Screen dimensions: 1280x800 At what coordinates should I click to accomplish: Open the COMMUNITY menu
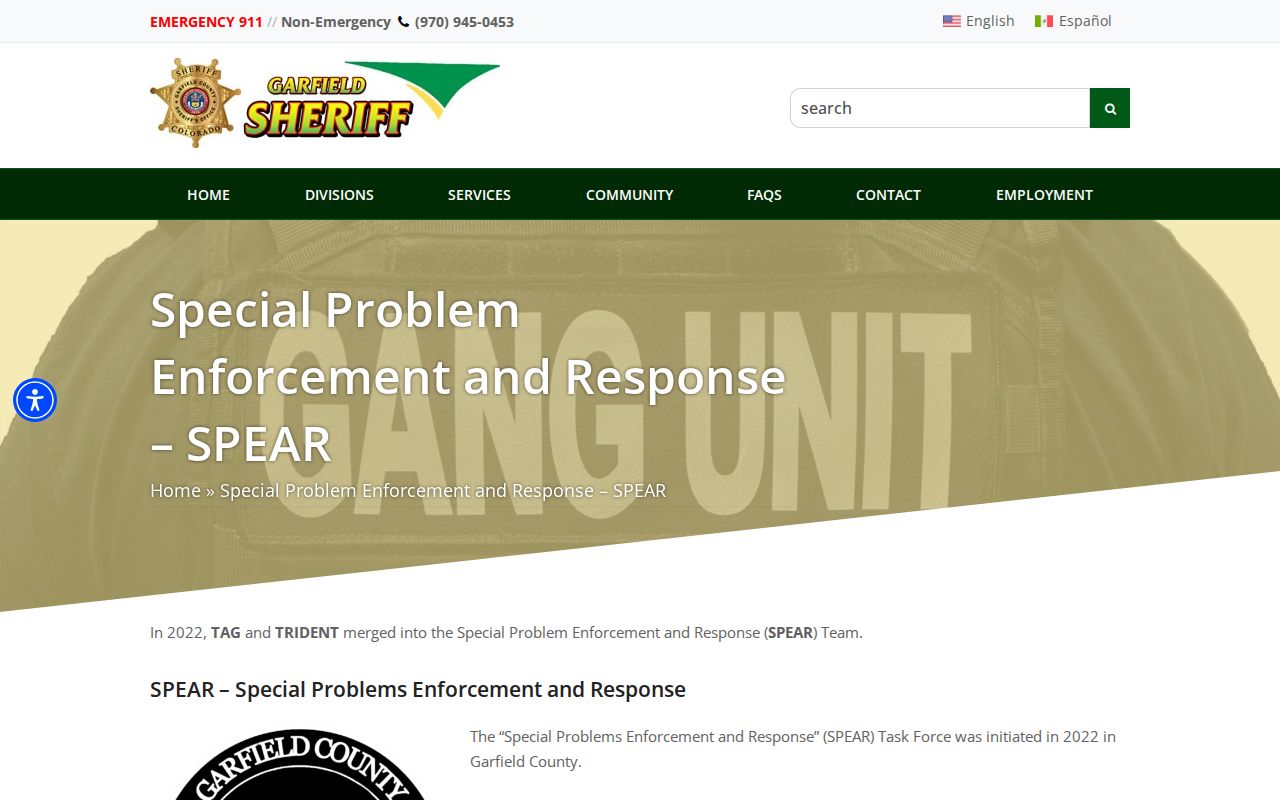pyautogui.click(x=629, y=194)
